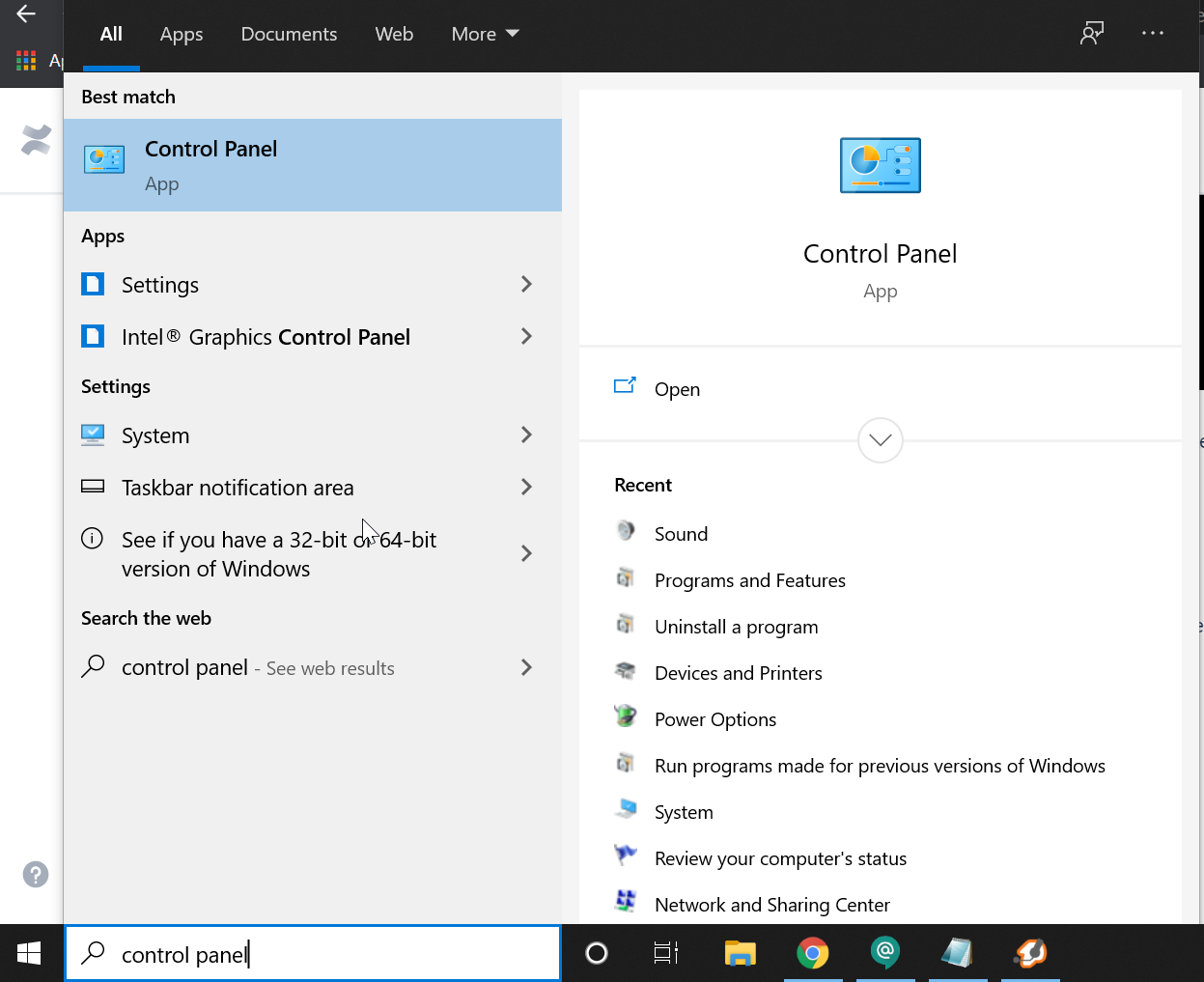Click the System monitor icon in results
This screenshot has height=982, width=1204.
93,435
